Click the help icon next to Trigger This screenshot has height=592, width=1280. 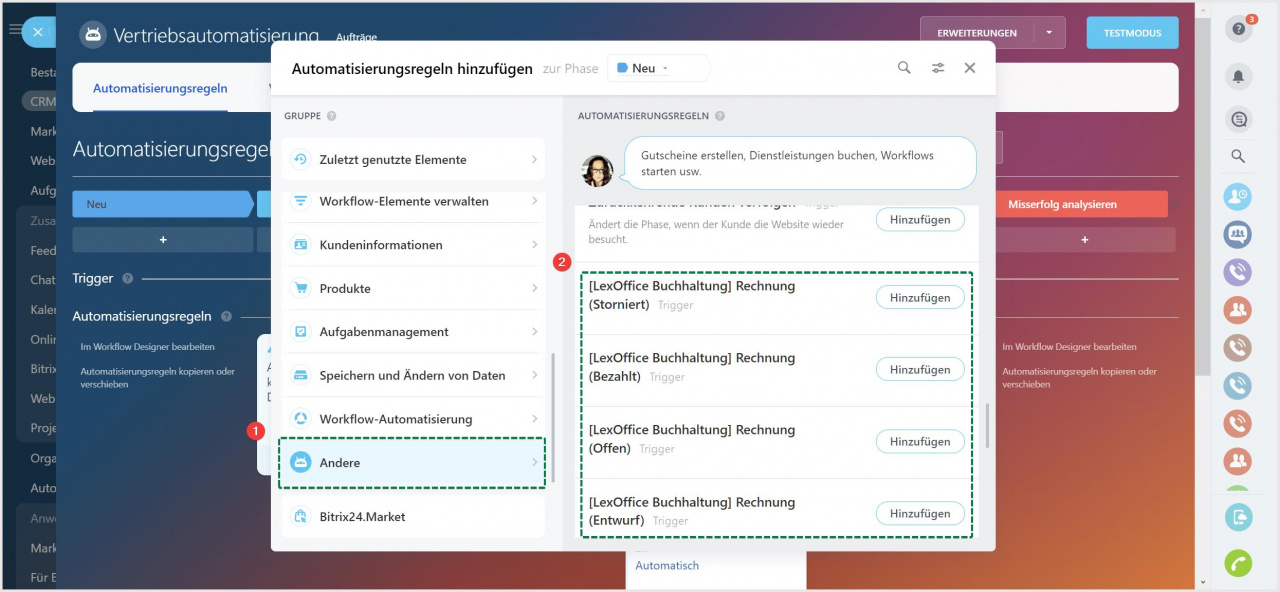127,278
